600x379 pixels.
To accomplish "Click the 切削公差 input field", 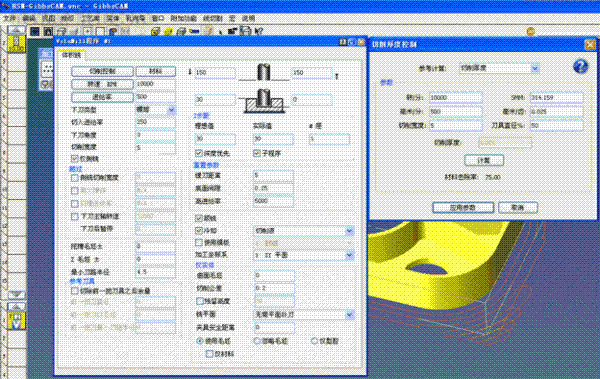I will click(274, 288).
